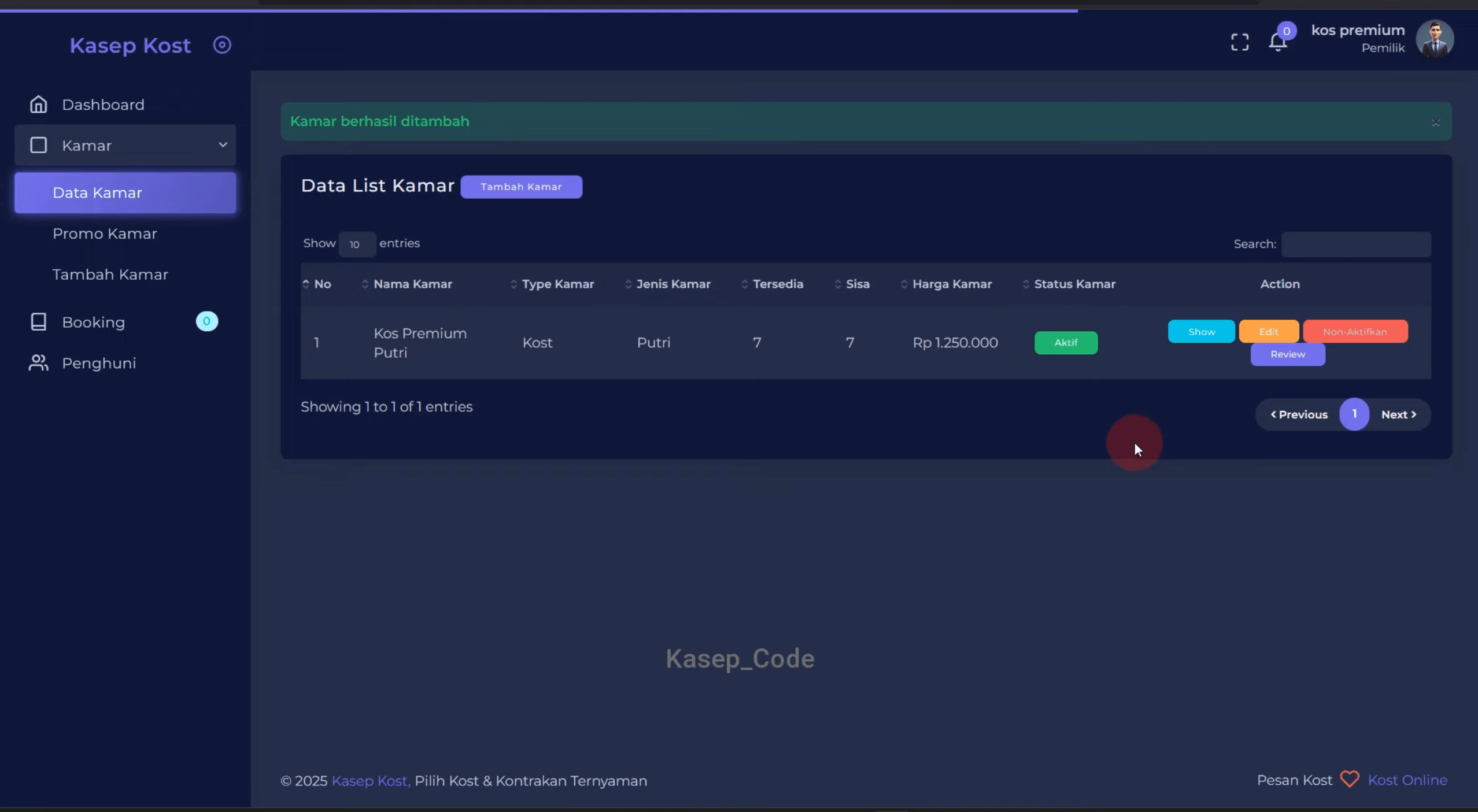The image size is (1478, 812).
Task: Go to Next page
Action: click(x=1399, y=414)
